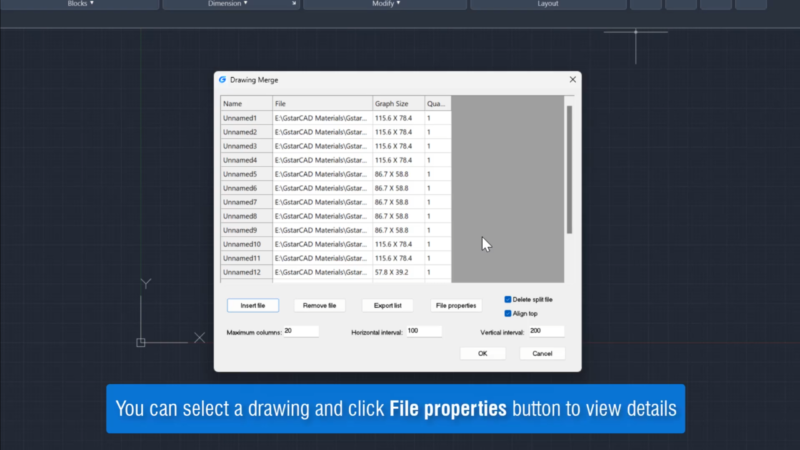800x450 pixels.
Task: Click the Insert file button
Action: point(253,305)
